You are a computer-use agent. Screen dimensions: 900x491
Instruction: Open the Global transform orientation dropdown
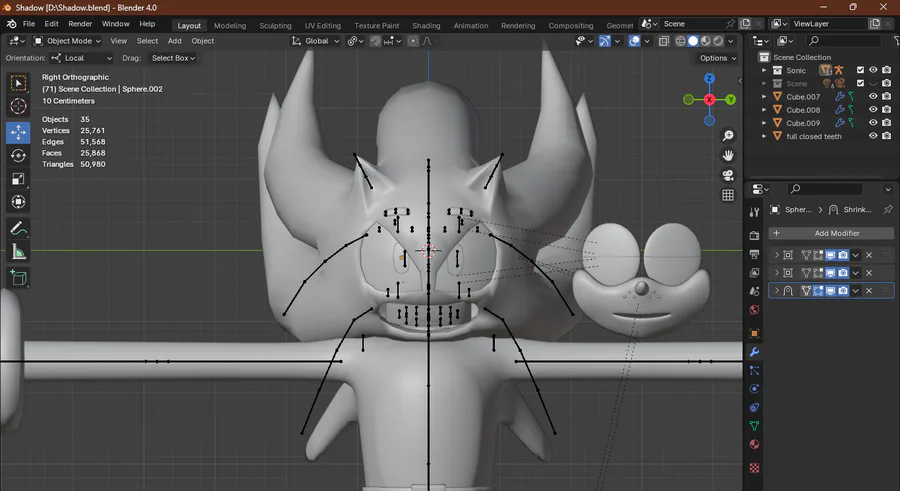(315, 41)
